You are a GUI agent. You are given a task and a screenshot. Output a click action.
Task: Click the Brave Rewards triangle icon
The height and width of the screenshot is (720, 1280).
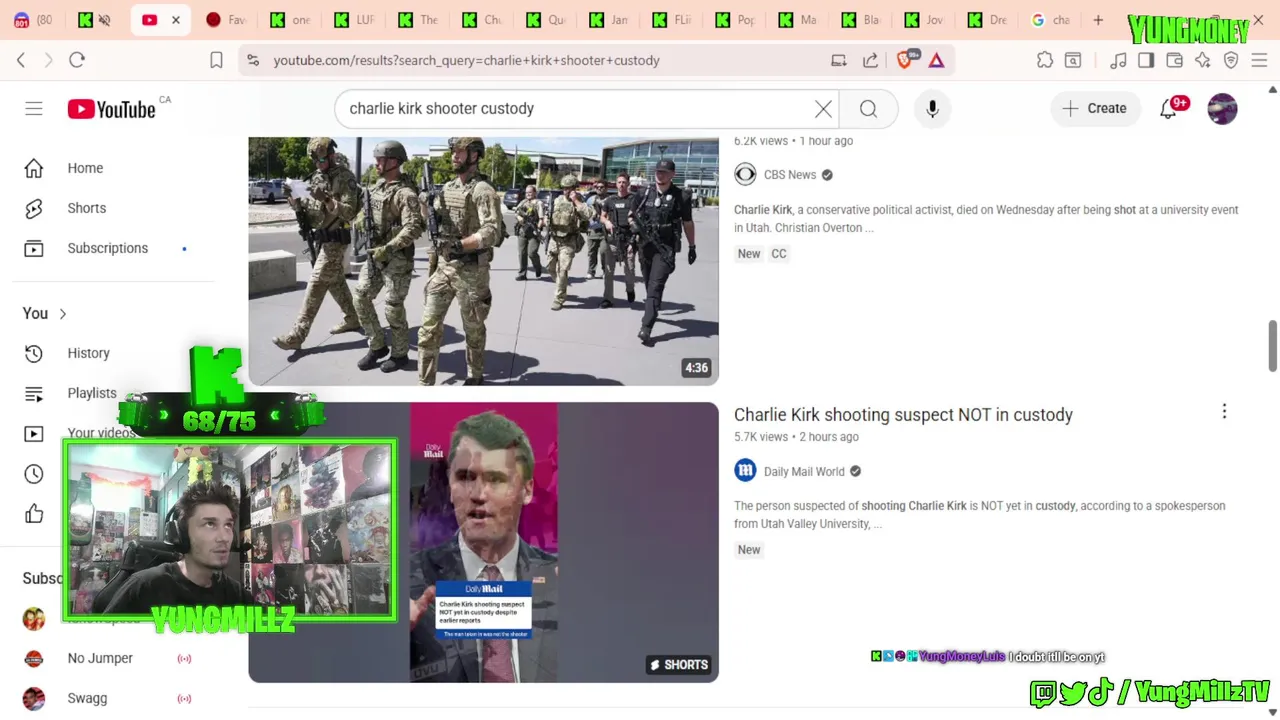pyautogui.click(x=936, y=60)
